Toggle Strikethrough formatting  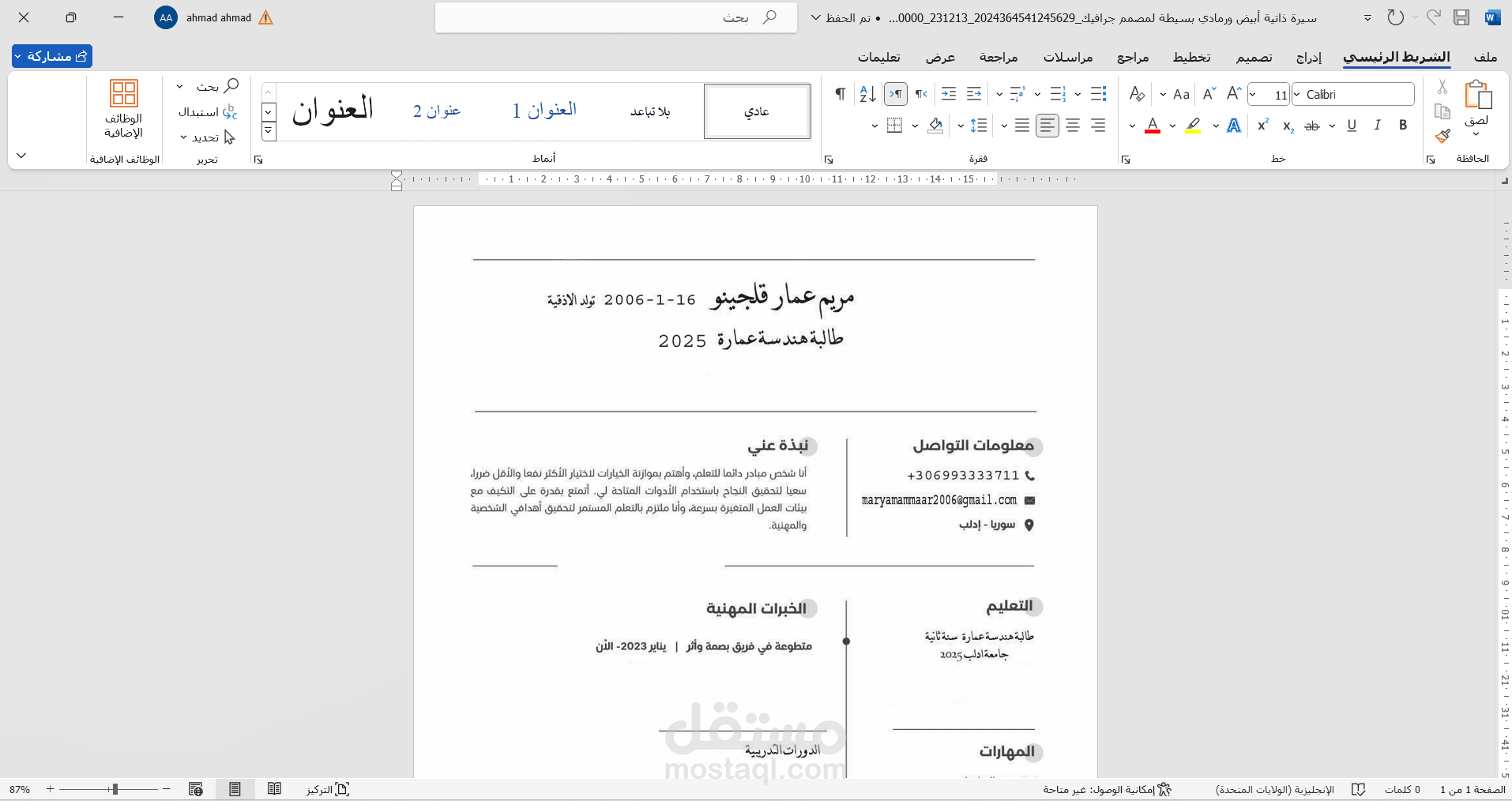point(1312,126)
